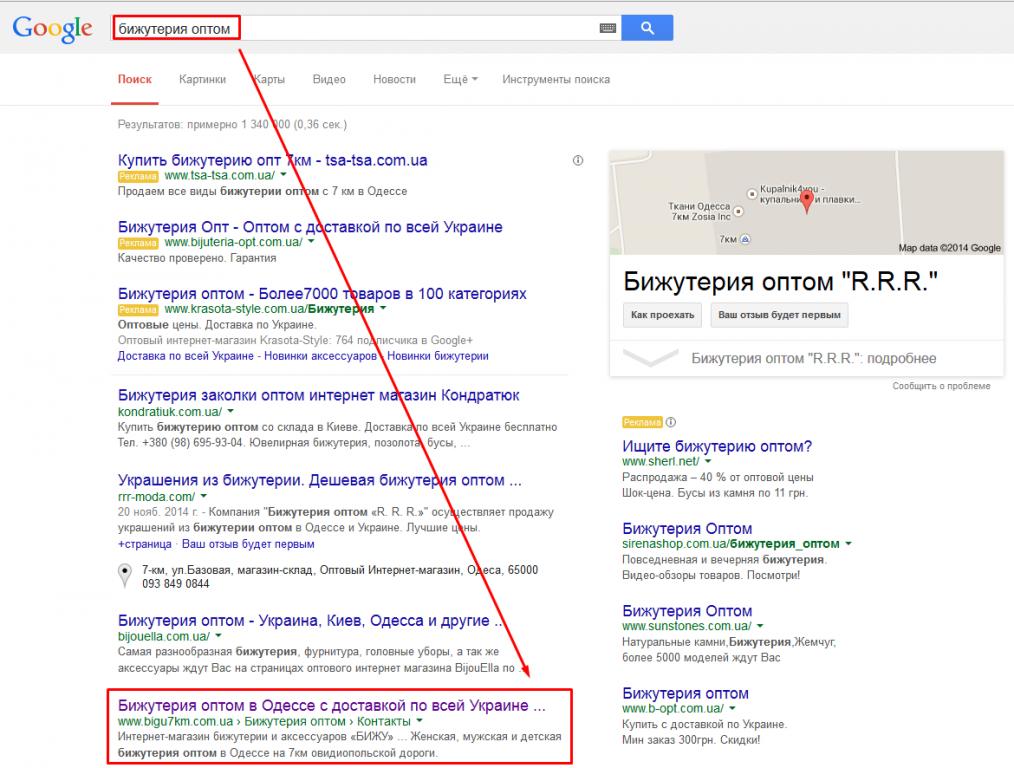This screenshot has width=1014, height=768.
Task: Click the location pin icon beside the 7-км address
Action: [x=125, y=575]
